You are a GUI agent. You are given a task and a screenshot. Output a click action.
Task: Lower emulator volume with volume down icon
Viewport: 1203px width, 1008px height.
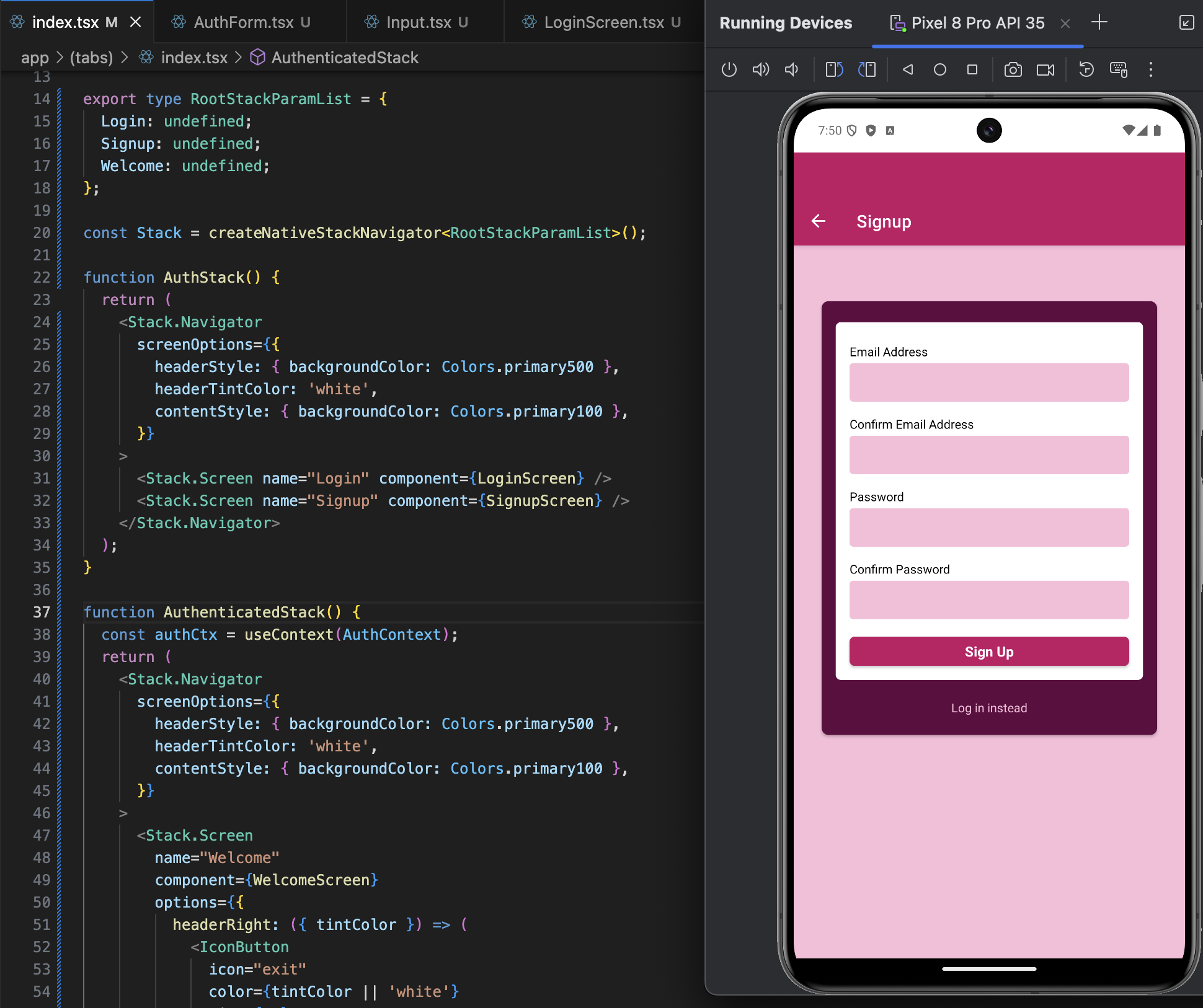[792, 69]
